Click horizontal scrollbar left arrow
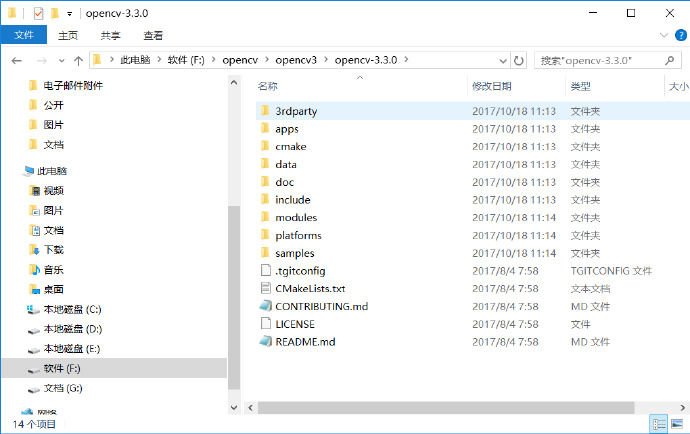Image resolution: width=690 pixels, height=434 pixels. tap(250, 408)
